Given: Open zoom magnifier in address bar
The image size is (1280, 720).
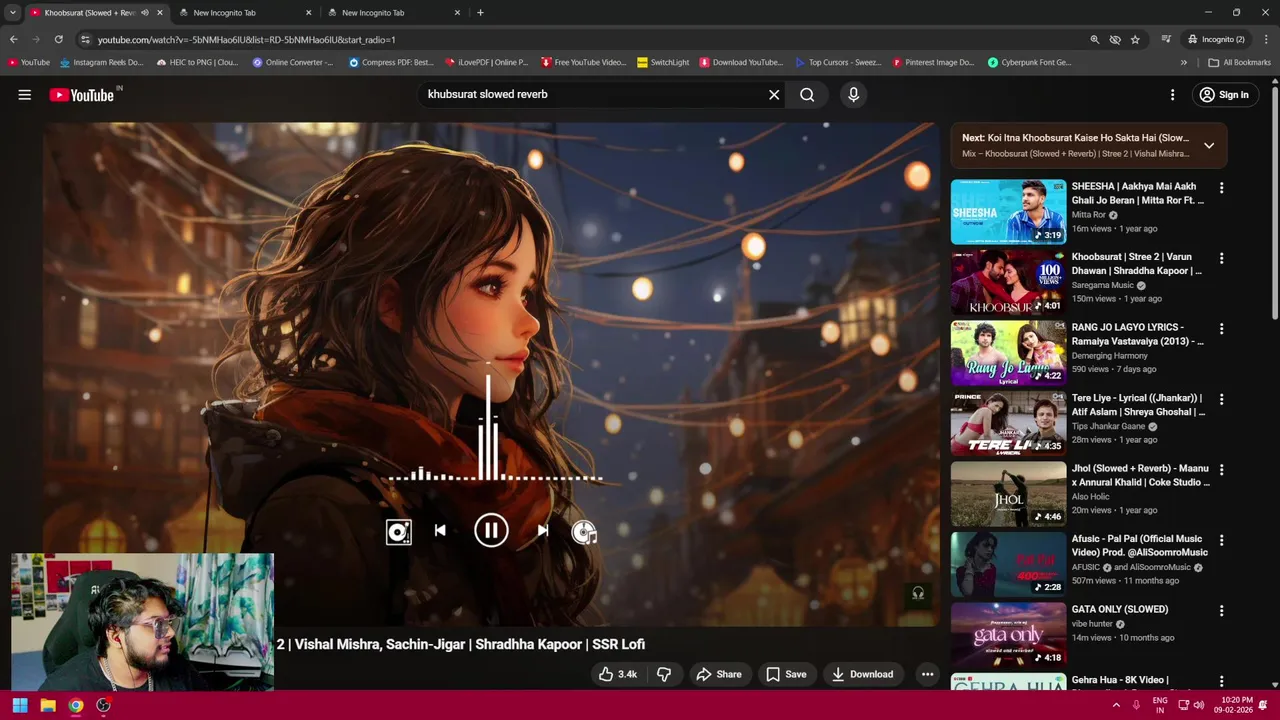Looking at the screenshot, I should pyautogui.click(x=1095, y=39).
